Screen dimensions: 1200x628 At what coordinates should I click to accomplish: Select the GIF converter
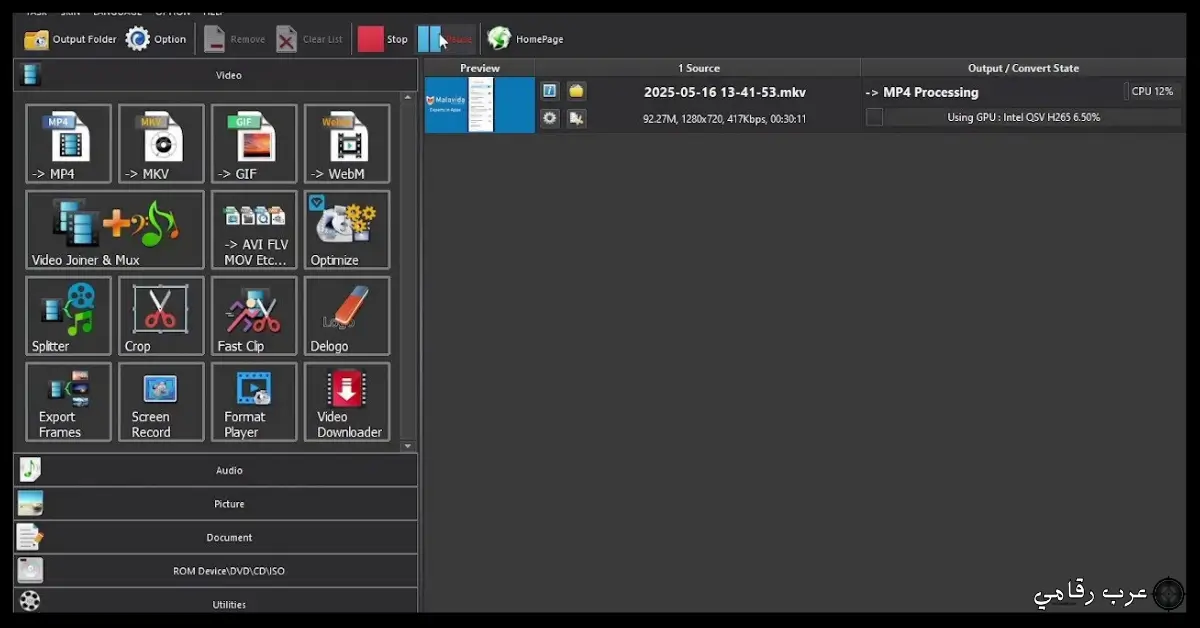click(253, 143)
